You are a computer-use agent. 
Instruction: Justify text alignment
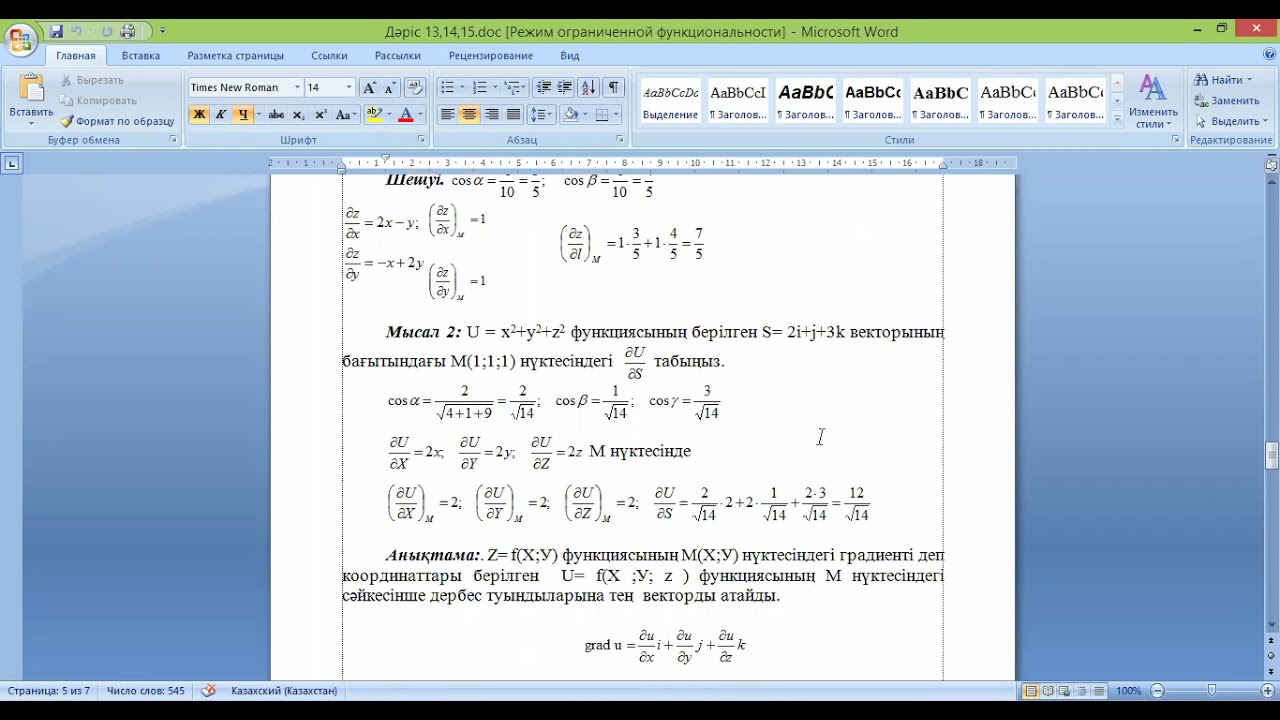[513, 115]
